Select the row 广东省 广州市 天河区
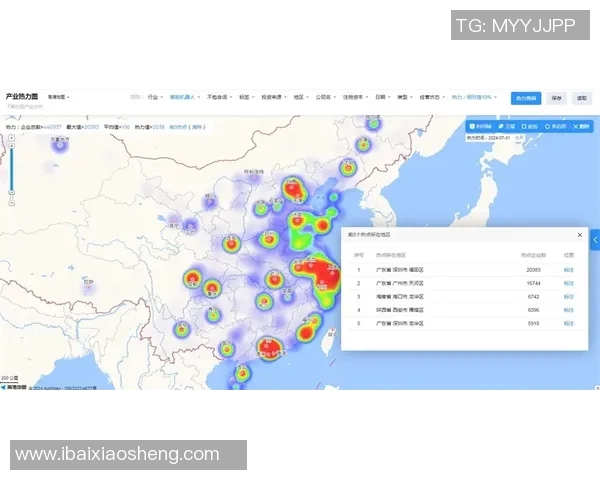This screenshot has width=600, height=480. 465,283
